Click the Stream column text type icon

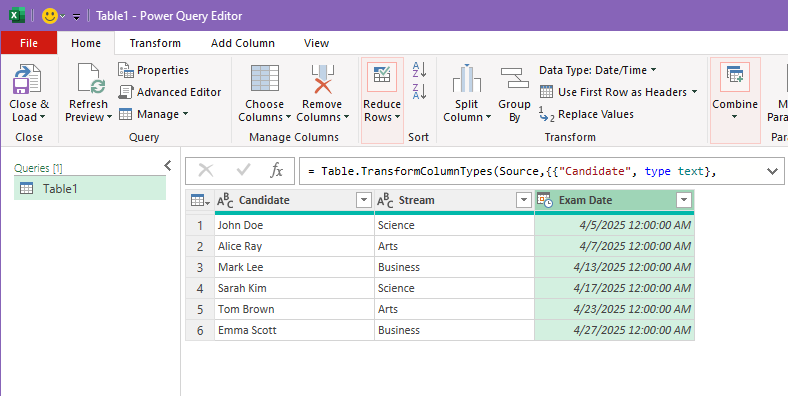[x=385, y=201]
